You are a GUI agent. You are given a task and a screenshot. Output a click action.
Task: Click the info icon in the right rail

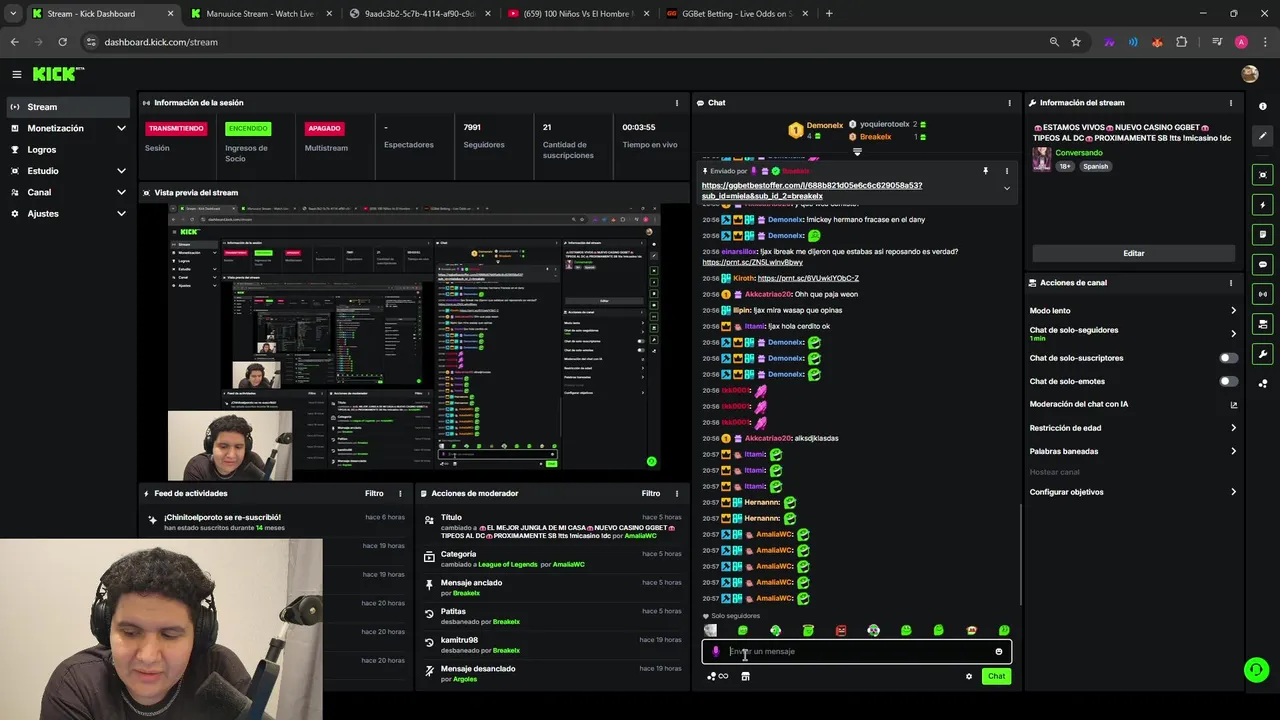[x=1263, y=107]
